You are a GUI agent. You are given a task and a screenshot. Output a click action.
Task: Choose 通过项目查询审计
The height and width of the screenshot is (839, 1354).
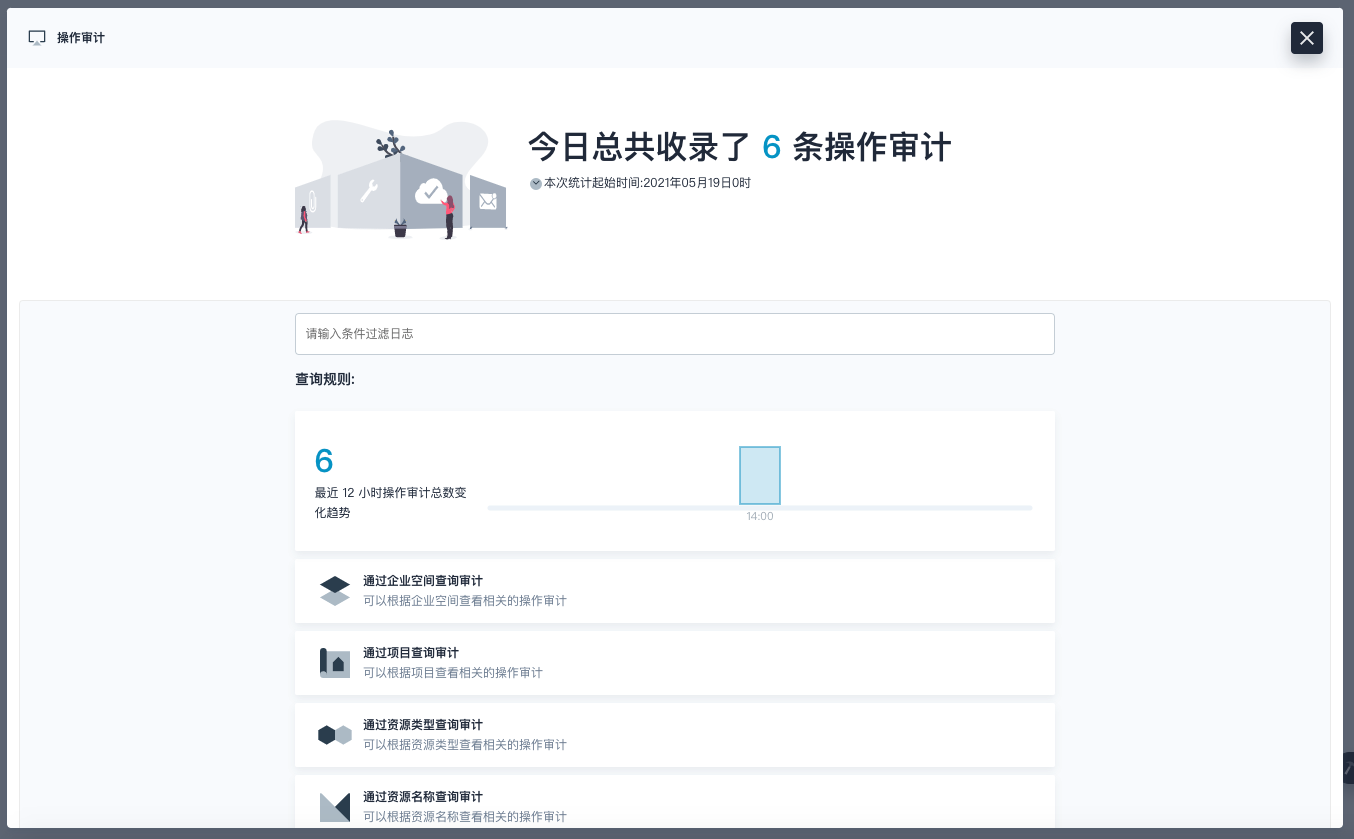(411, 653)
